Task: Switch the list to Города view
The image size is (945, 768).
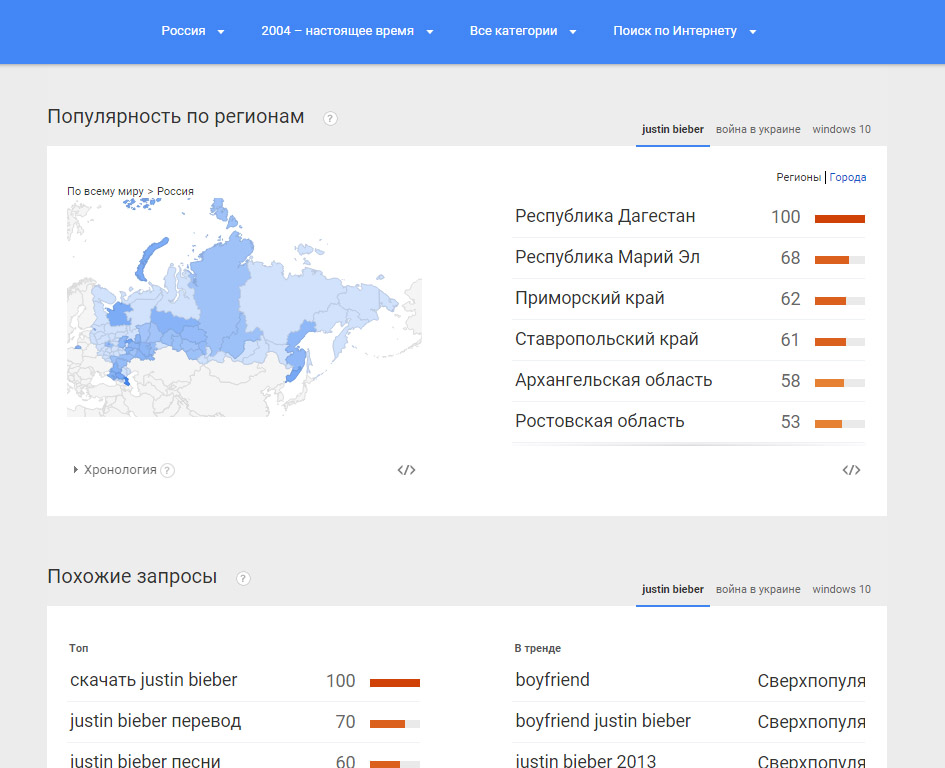Action: click(848, 178)
